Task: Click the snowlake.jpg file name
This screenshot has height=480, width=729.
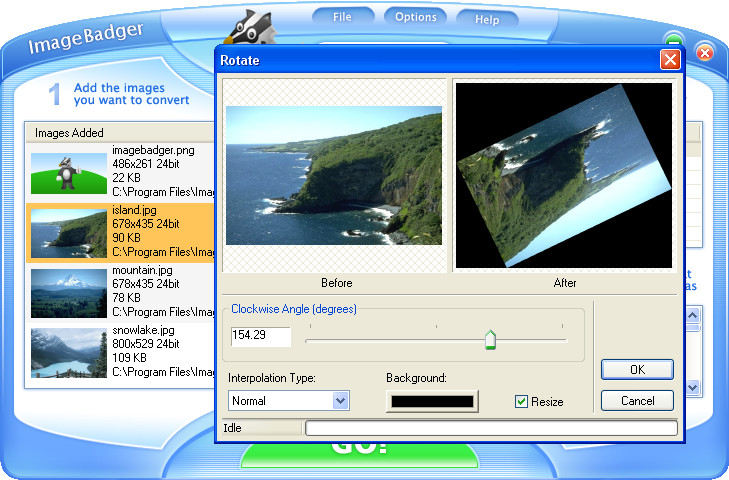Action: [x=143, y=330]
